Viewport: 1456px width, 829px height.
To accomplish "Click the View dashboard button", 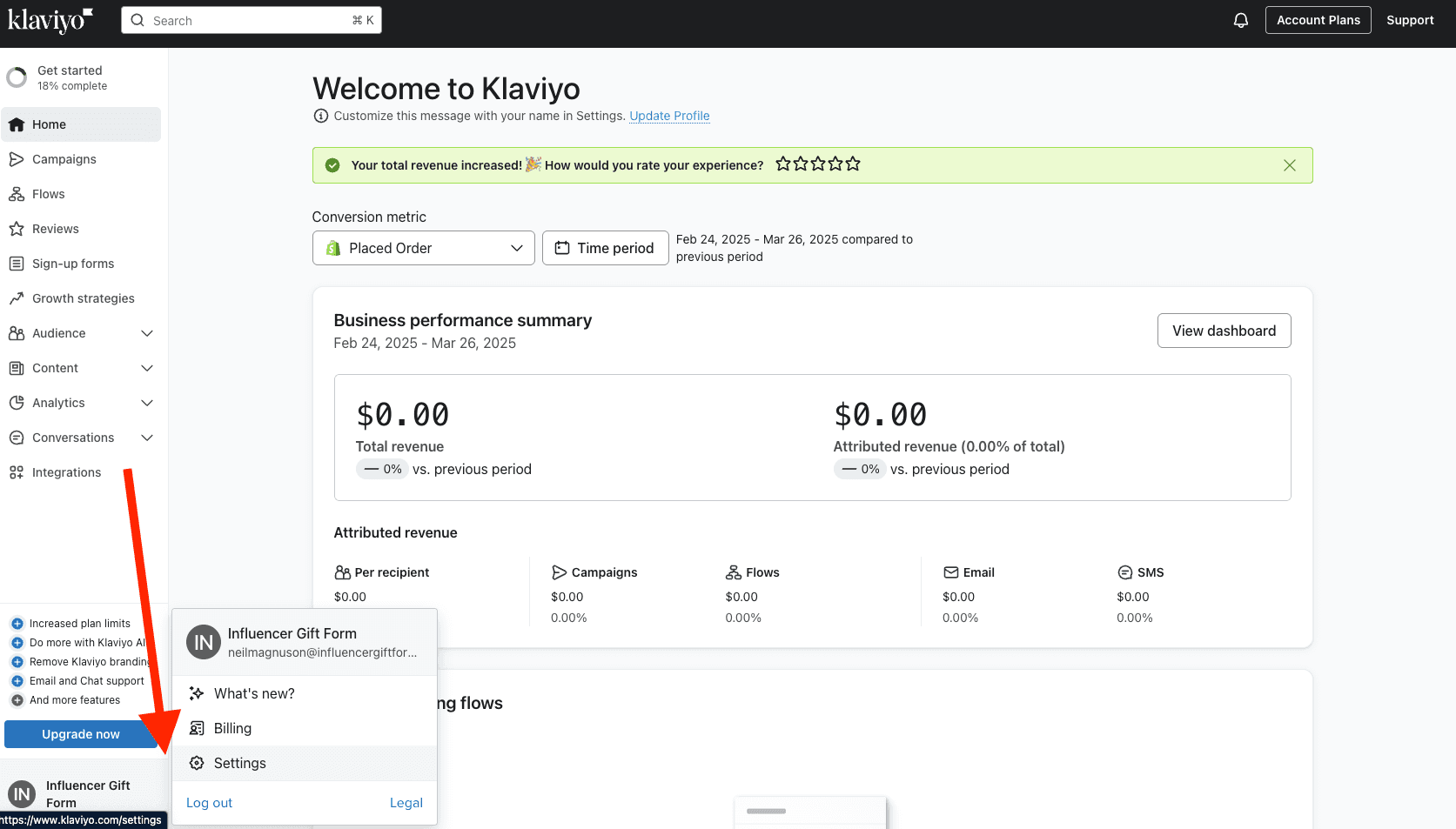I will tap(1224, 331).
